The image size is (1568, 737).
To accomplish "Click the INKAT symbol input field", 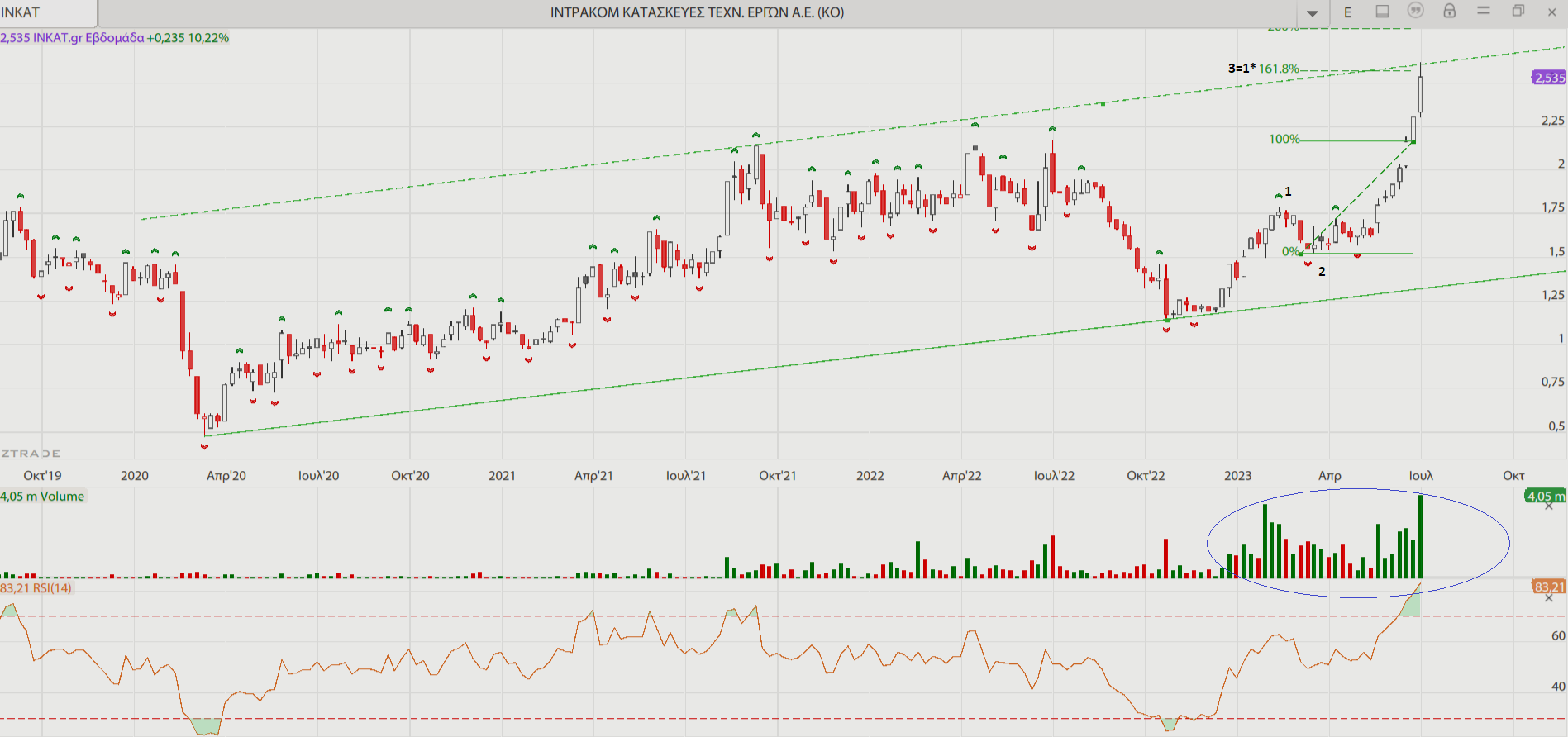I will point(48,12).
